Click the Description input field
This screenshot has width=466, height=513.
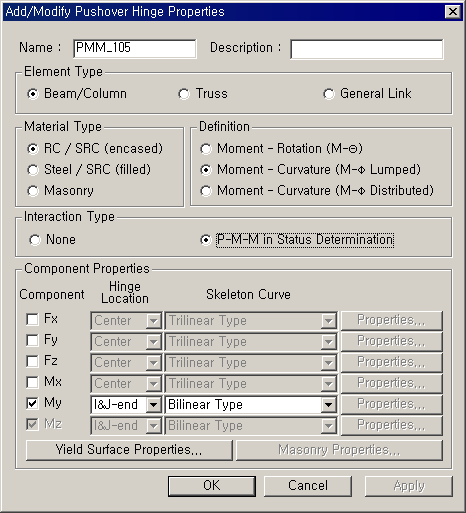tap(367, 49)
